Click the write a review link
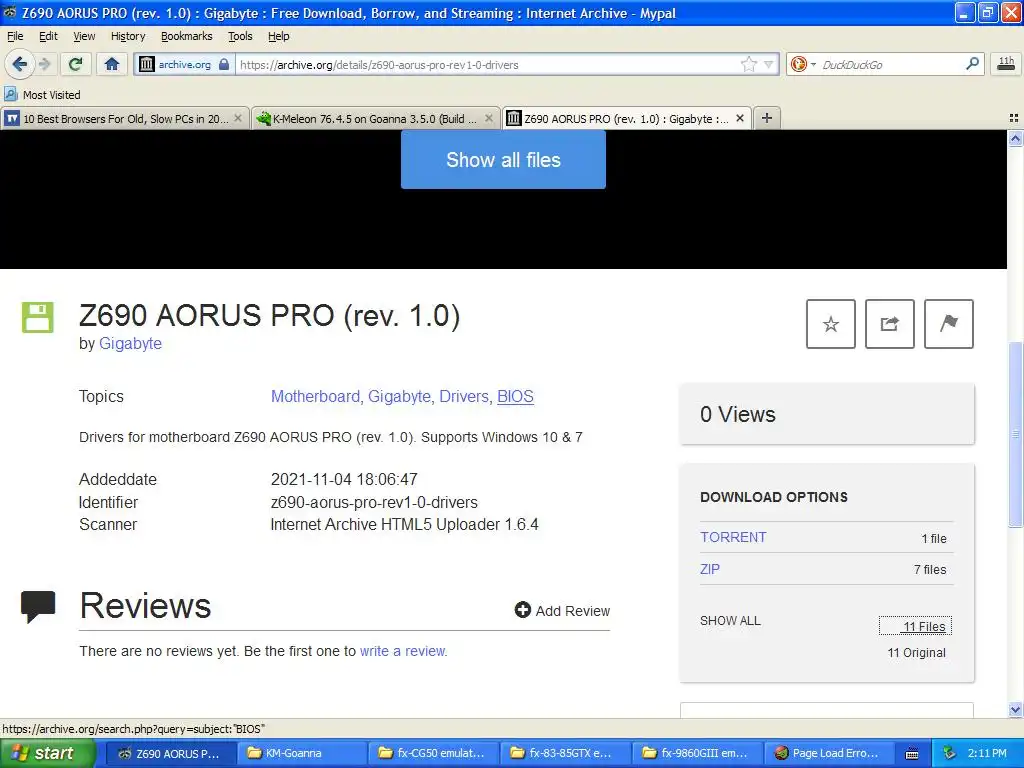 point(403,651)
